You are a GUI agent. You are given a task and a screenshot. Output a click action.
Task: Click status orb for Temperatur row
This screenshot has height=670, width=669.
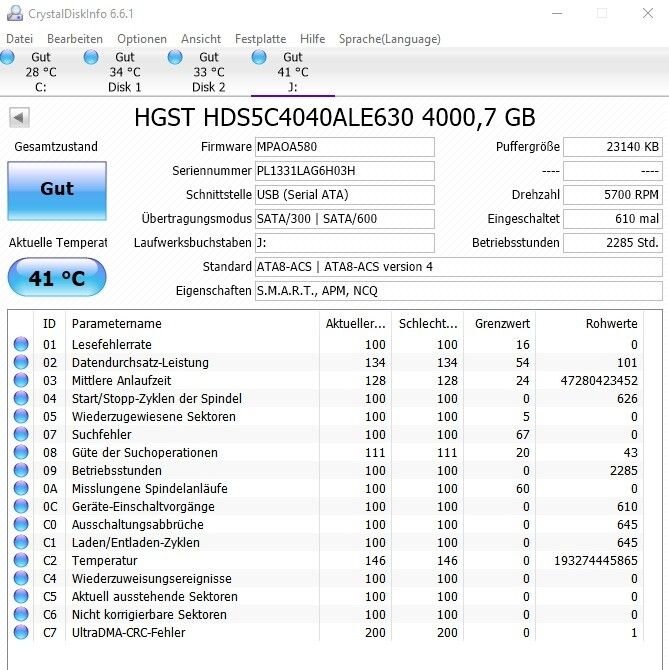pos(21,560)
